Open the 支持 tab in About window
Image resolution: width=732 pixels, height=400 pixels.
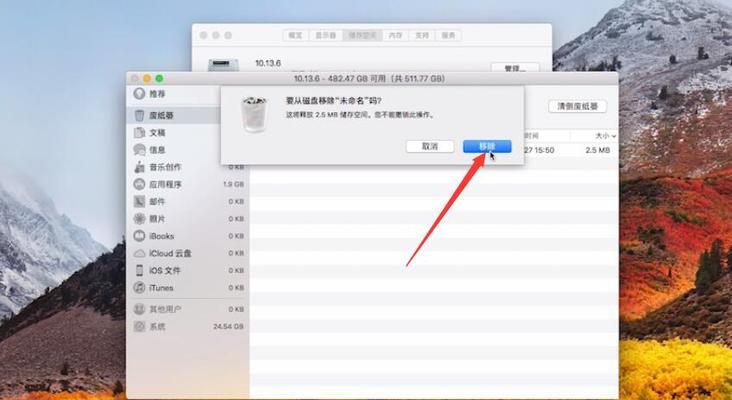pyautogui.click(x=422, y=35)
